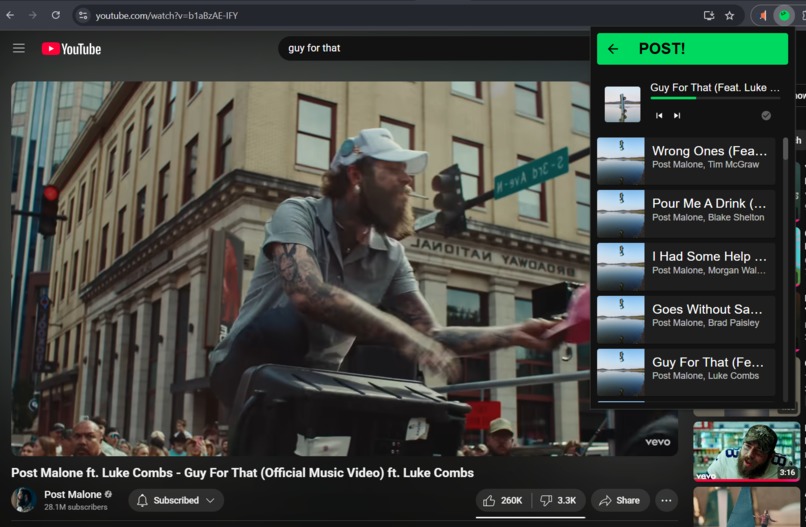Click the 'Wrong Ones' album thumbnail
The width and height of the screenshot is (806, 527).
pos(620,161)
